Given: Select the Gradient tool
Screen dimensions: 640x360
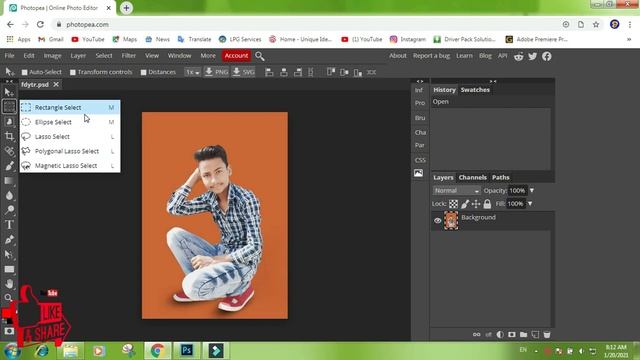Looking at the screenshot, I should [x=9, y=180].
